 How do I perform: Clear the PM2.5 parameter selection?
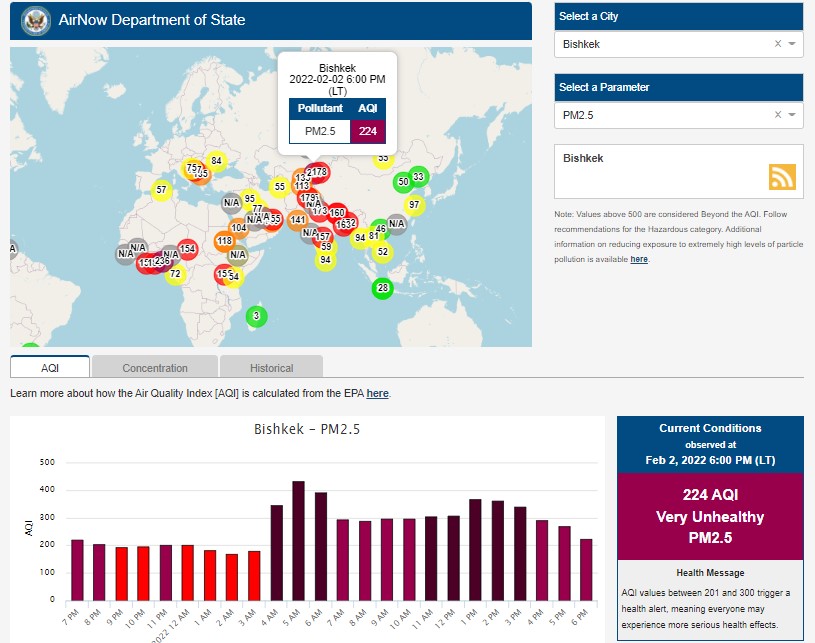(778, 115)
